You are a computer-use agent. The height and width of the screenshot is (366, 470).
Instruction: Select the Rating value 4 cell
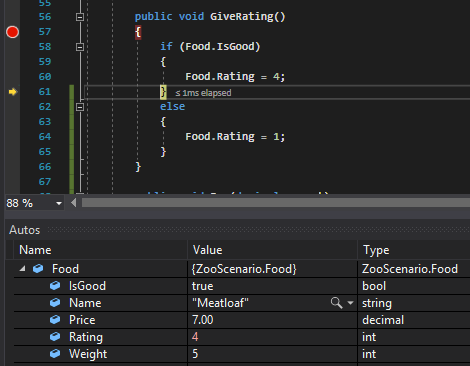272,337
